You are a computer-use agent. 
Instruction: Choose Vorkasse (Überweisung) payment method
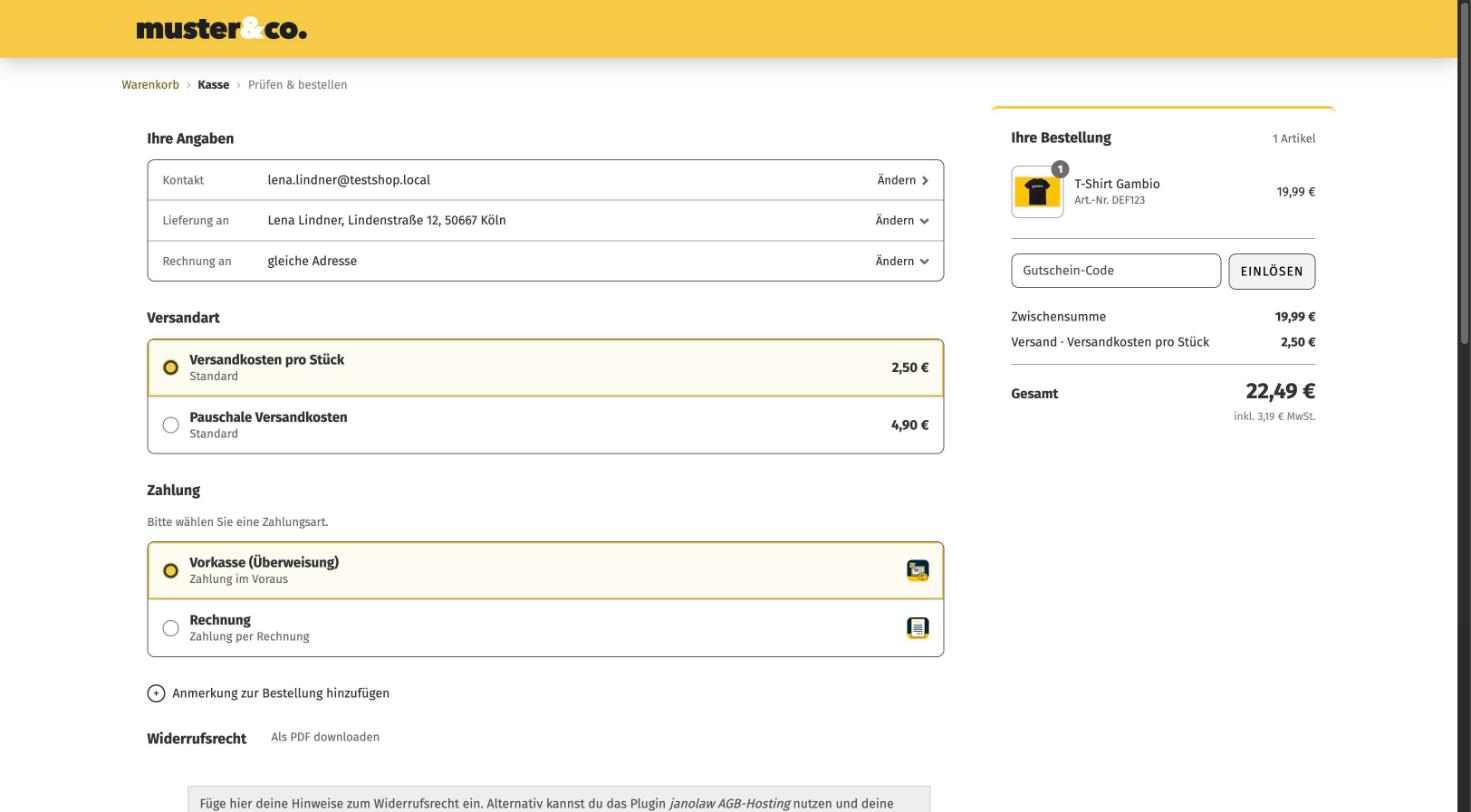(545, 570)
